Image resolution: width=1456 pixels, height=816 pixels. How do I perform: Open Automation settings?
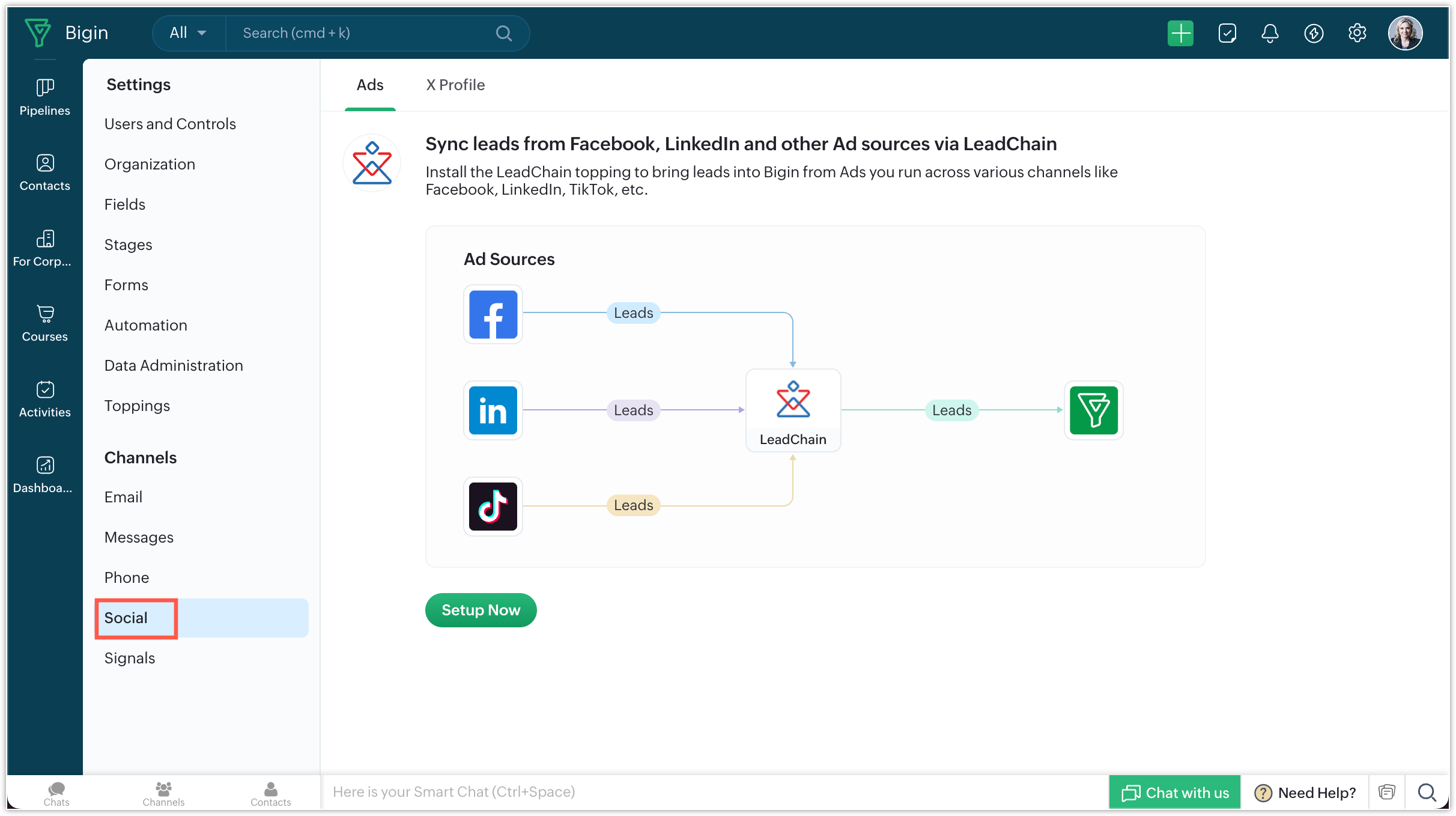tap(146, 325)
